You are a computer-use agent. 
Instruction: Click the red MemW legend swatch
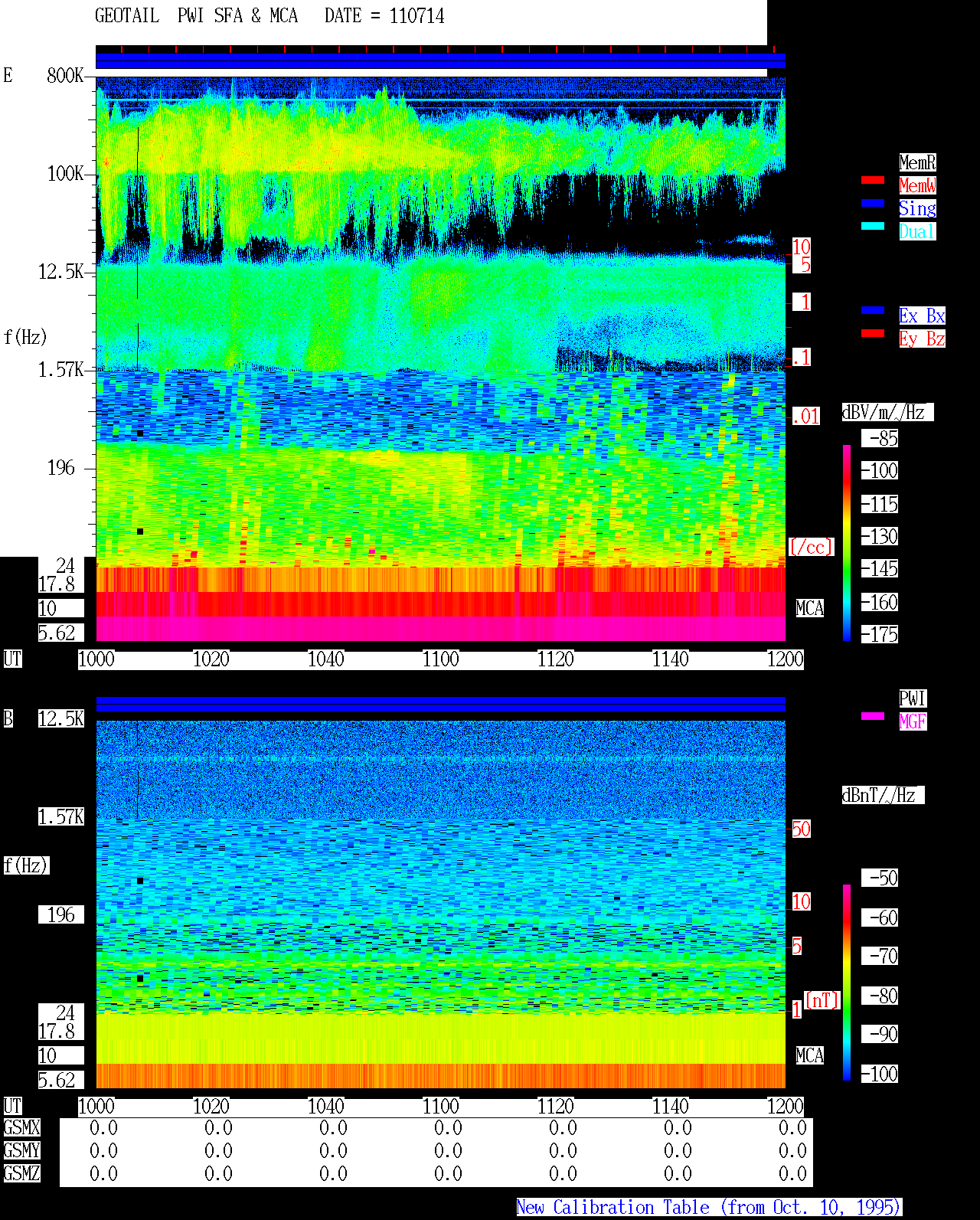pos(873,180)
